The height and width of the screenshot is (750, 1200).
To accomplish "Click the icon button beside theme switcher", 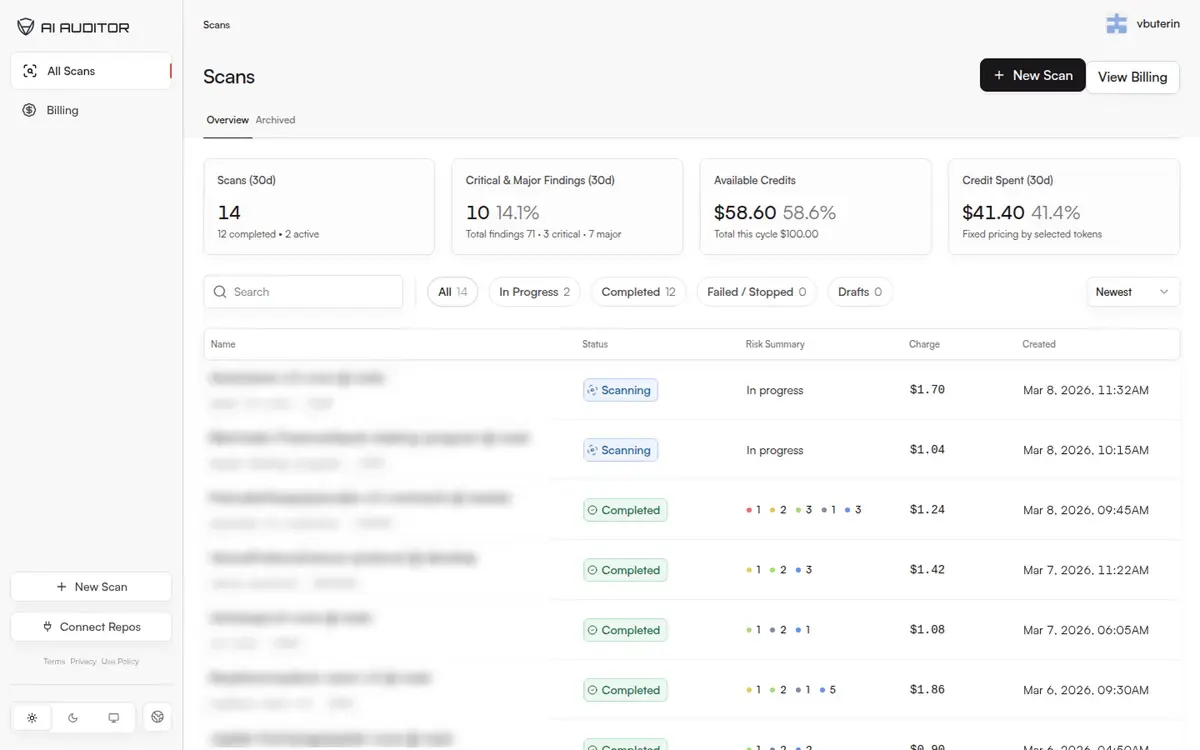I will [157, 717].
